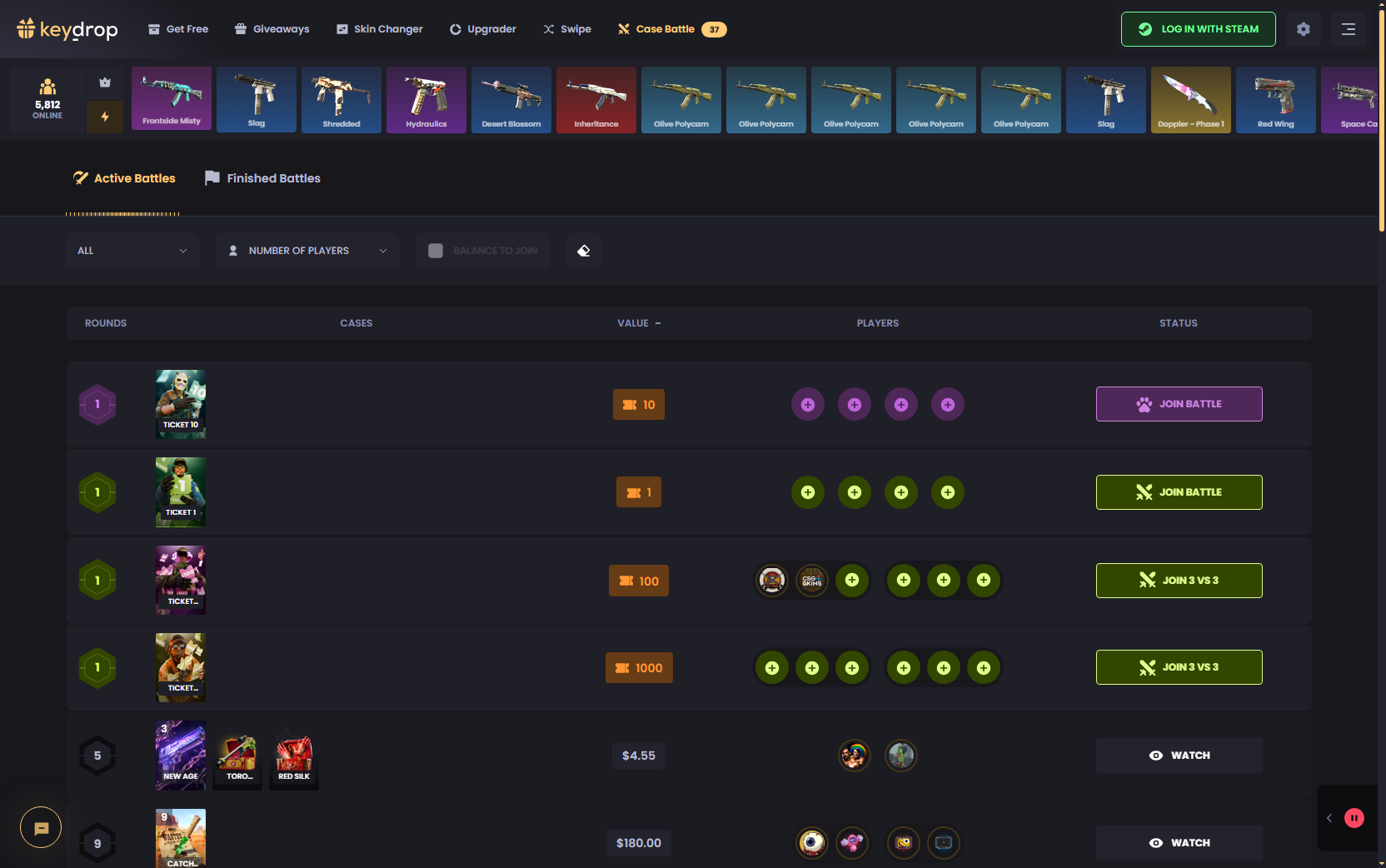Click the Hydraulics skin drop
The height and width of the screenshot is (868, 1386).
coord(426,100)
